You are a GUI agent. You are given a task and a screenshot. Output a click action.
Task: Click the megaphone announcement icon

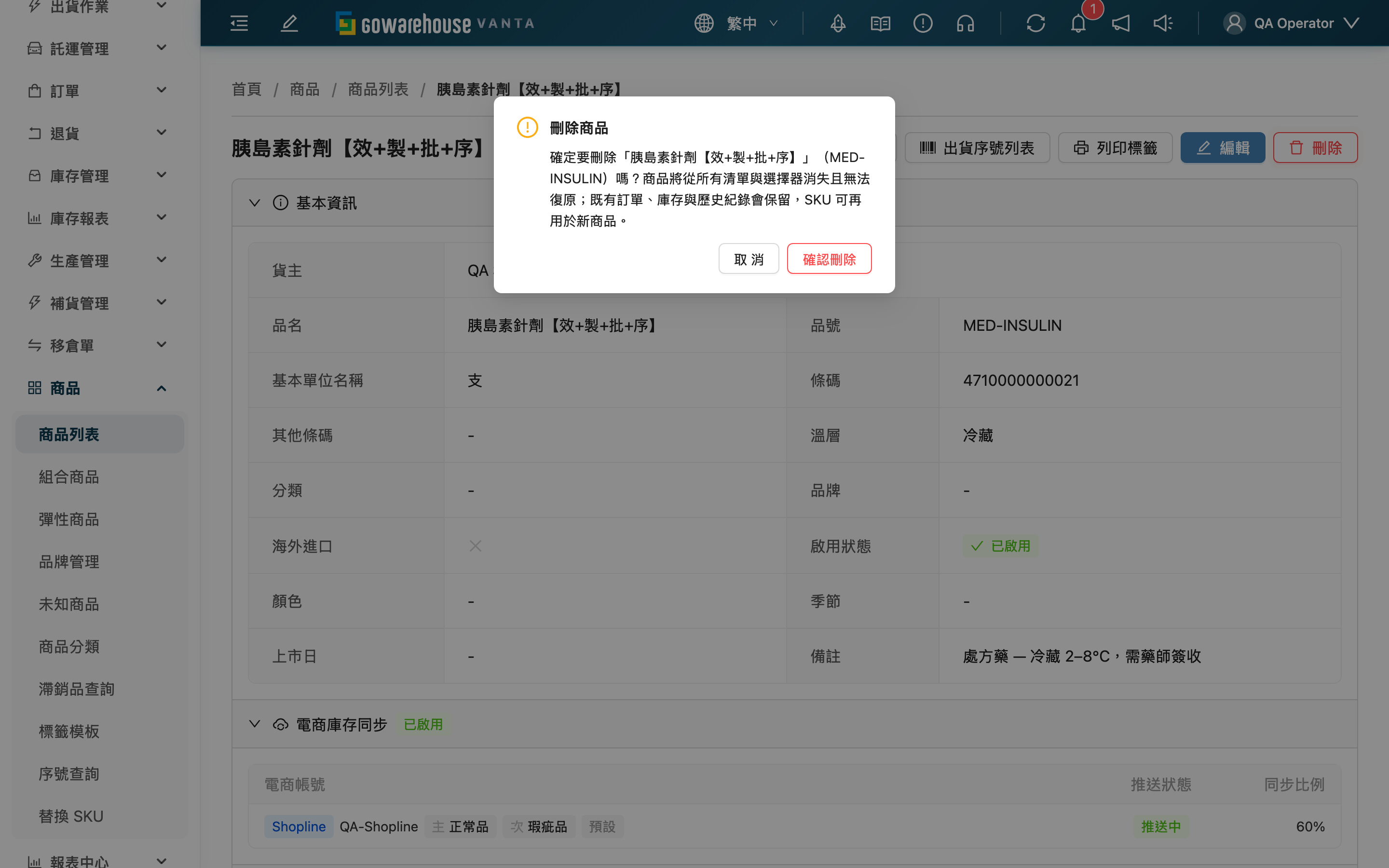click(x=1120, y=23)
